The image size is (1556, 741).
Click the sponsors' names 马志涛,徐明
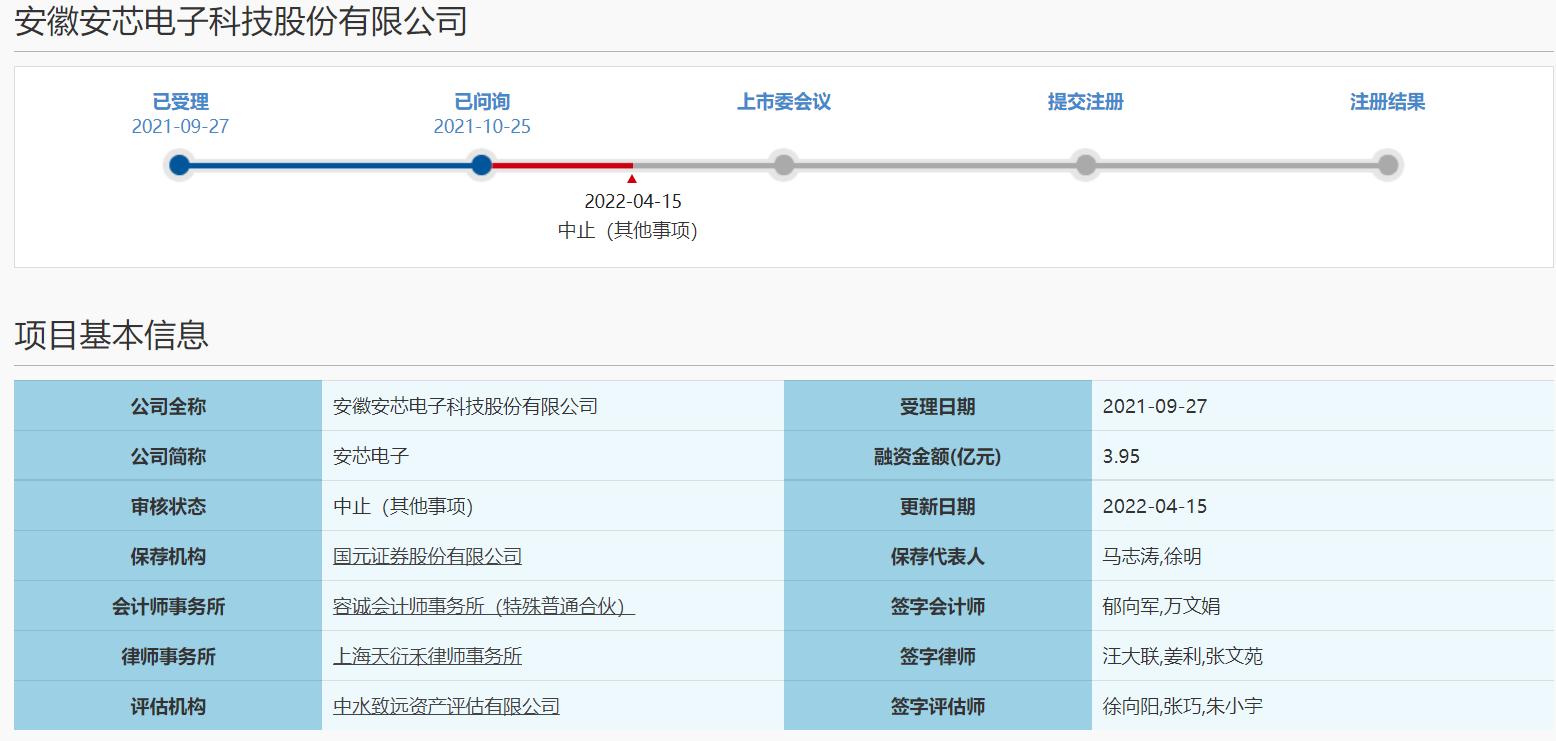(x=1152, y=557)
